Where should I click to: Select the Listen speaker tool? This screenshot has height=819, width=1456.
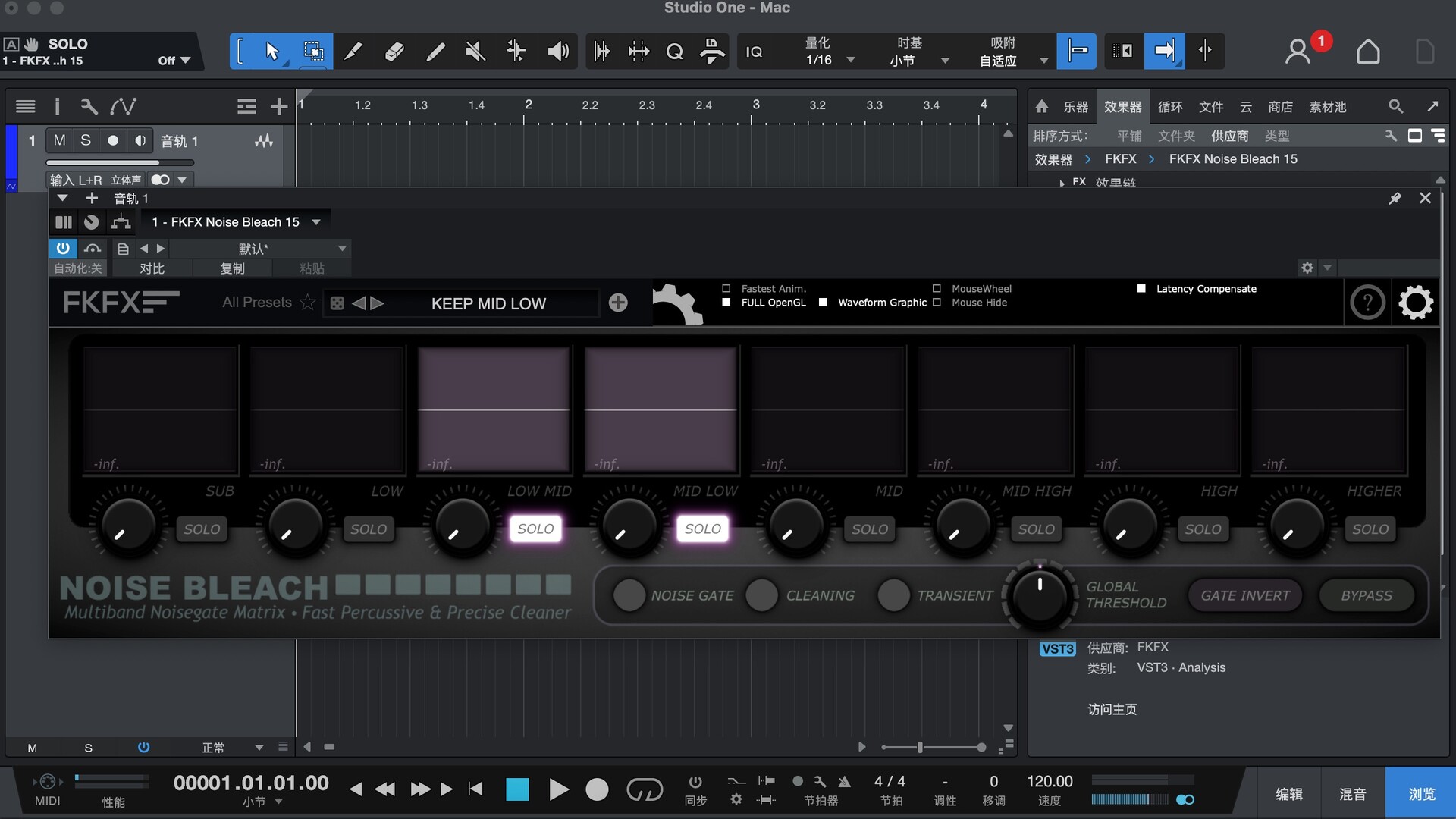557,52
